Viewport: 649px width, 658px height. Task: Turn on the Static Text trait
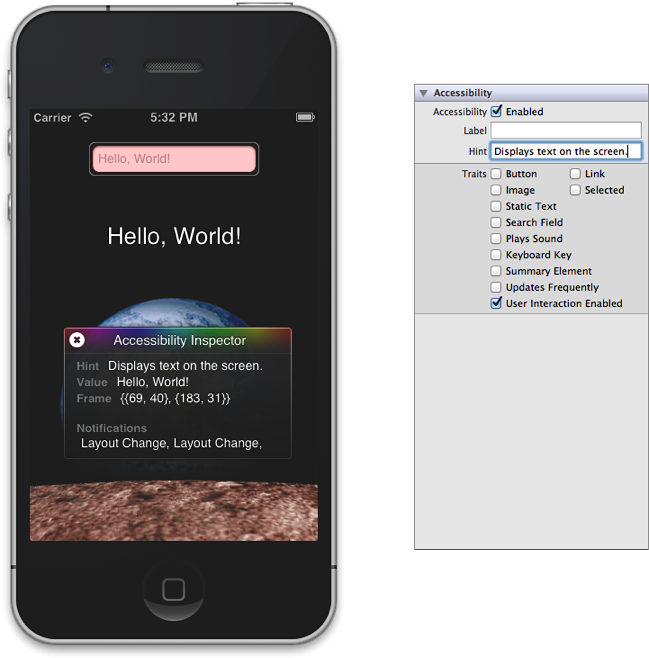(x=497, y=206)
